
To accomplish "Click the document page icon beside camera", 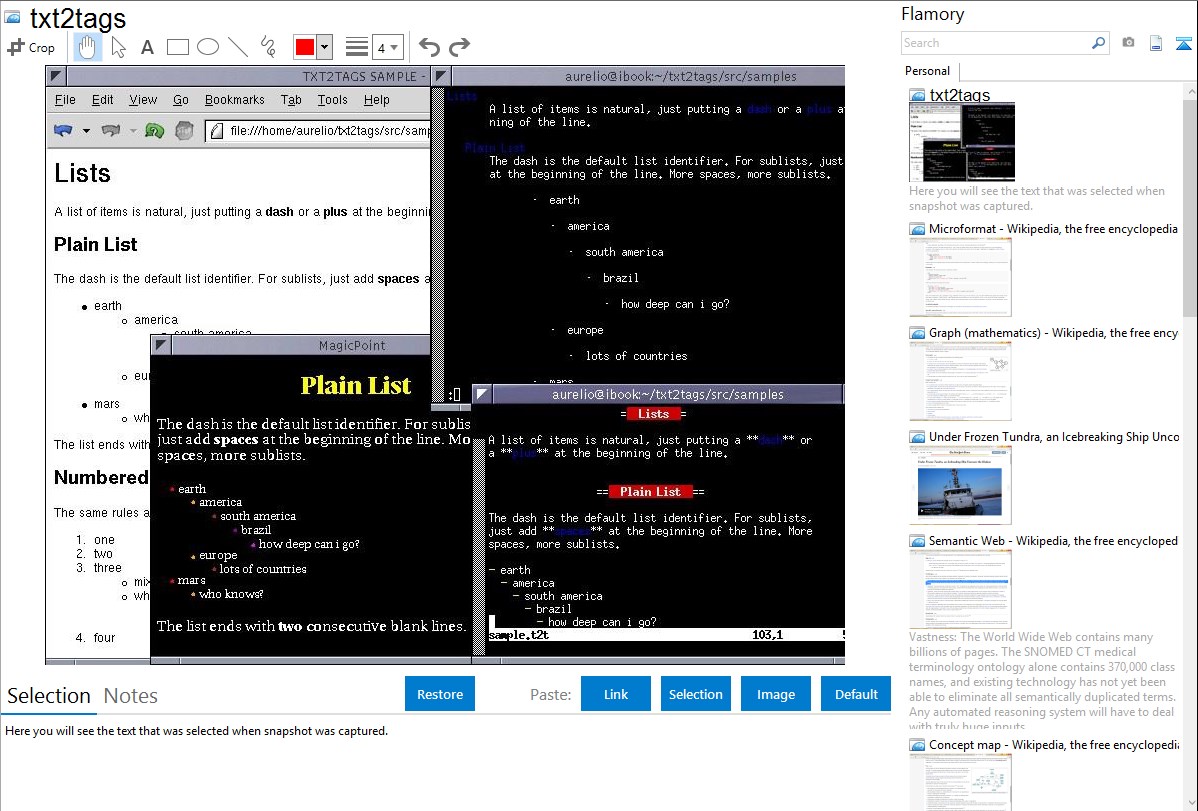I will click(1156, 43).
